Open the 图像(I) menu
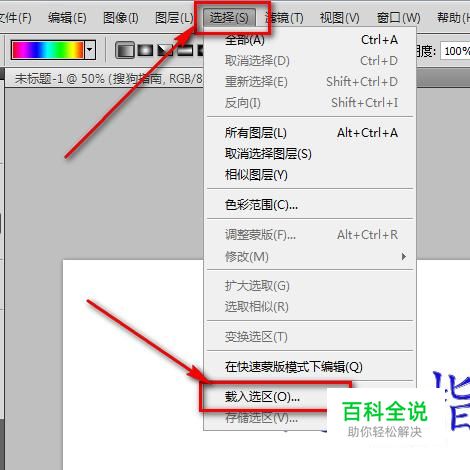This screenshot has height=470, width=470. 121,18
